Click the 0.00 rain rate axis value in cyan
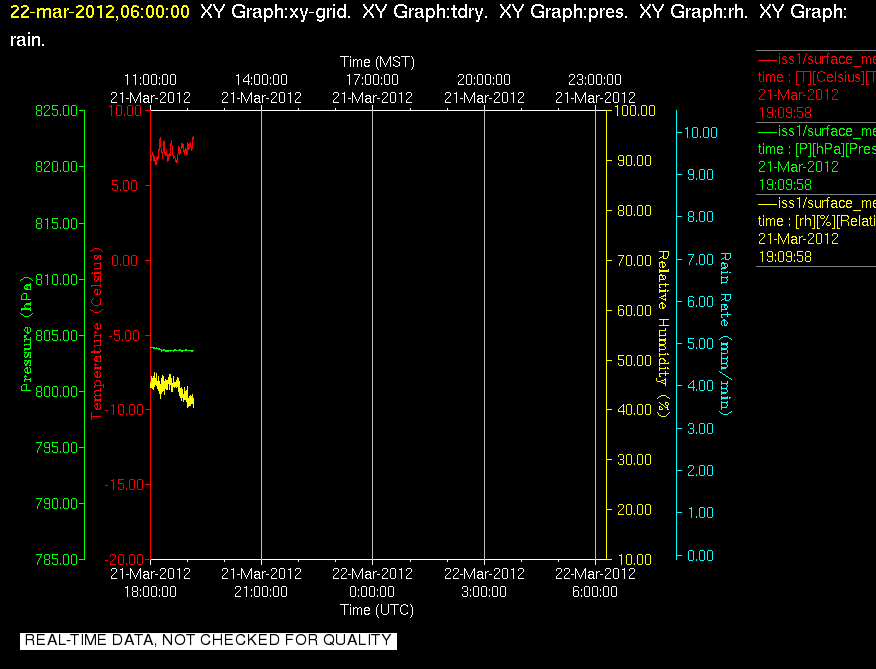 701,556
